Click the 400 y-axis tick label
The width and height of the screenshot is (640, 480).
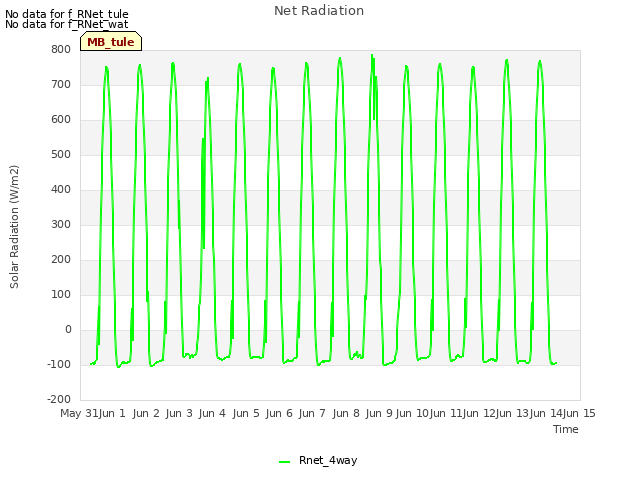tap(61, 189)
